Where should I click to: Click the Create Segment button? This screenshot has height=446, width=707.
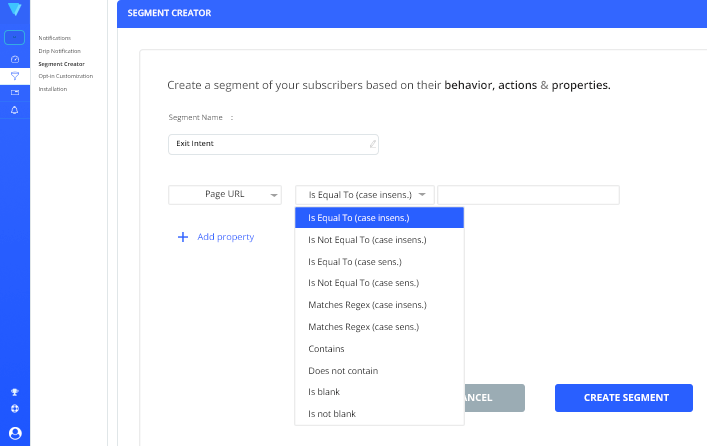tap(624, 397)
